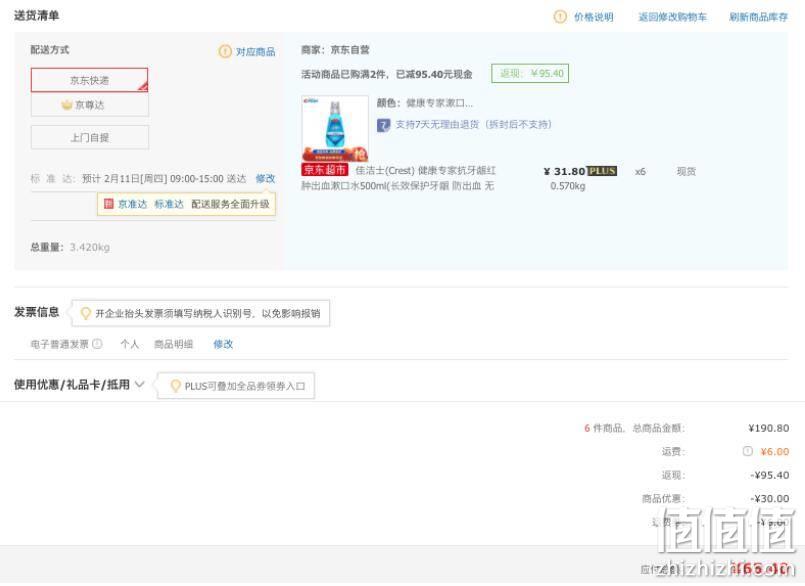Image resolution: width=805 pixels, height=586 pixels.
Task: Click the info icon beside shipping fee ¥6.00
Action: click(x=748, y=451)
